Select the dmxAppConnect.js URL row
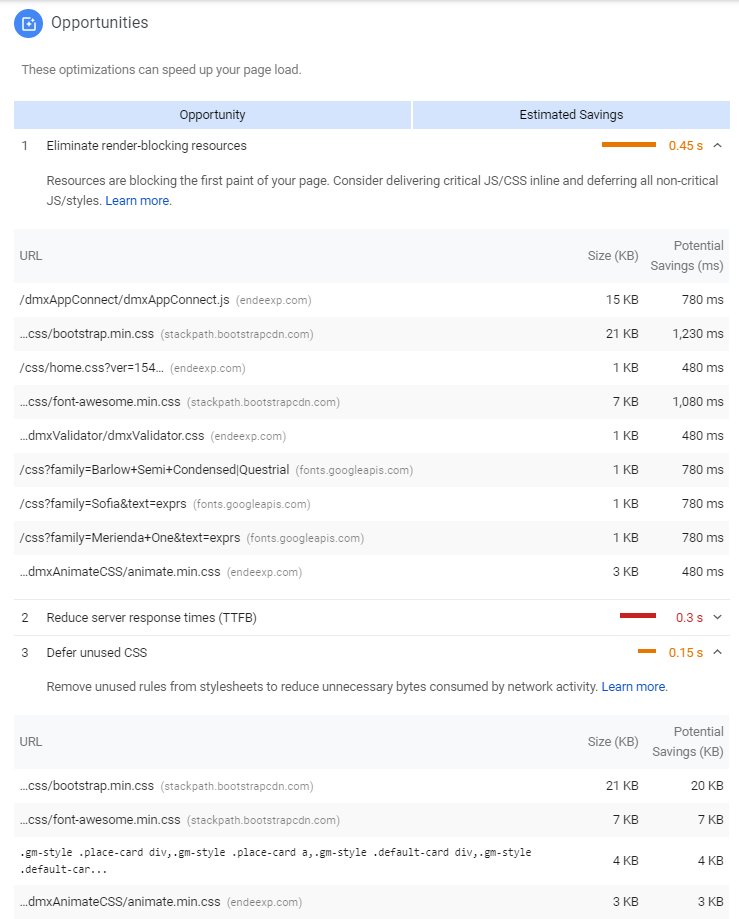The height and width of the screenshot is (919, 739). (125, 300)
